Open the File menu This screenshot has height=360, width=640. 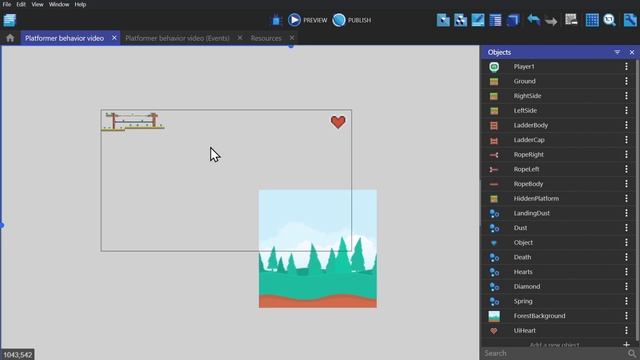7,4
